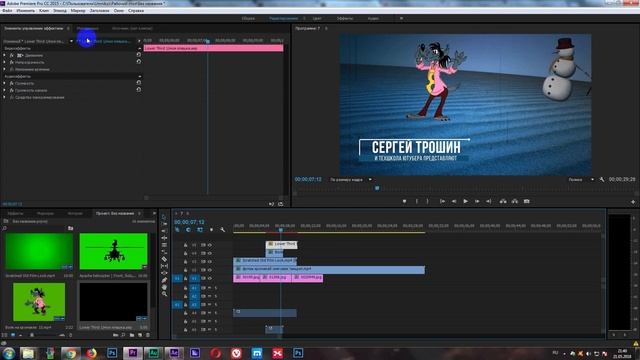Delete selected item with trash icon
640x360 pixels.
pyautogui.click(x=148, y=335)
